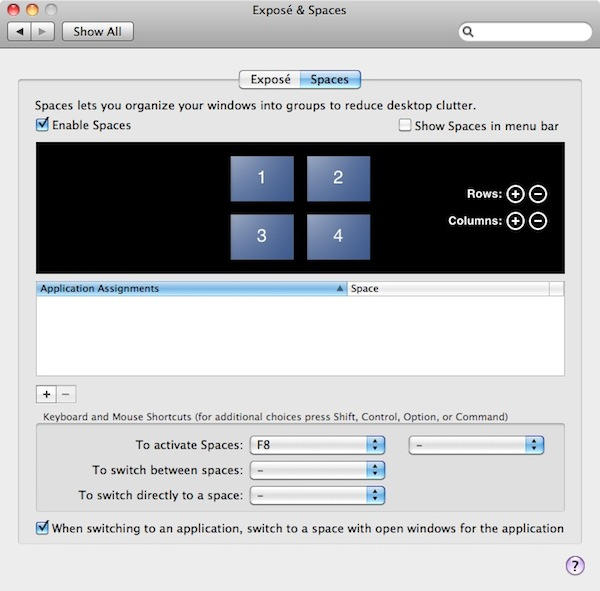
Task: Click the Space column header
Action: pyautogui.click(x=448, y=288)
